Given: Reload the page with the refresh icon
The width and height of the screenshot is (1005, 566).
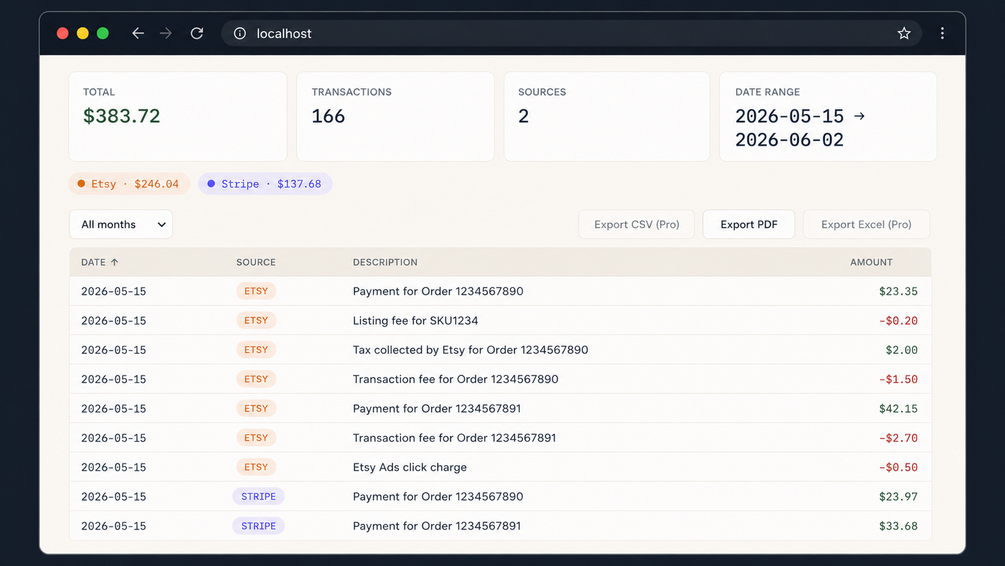Looking at the screenshot, I should (197, 33).
